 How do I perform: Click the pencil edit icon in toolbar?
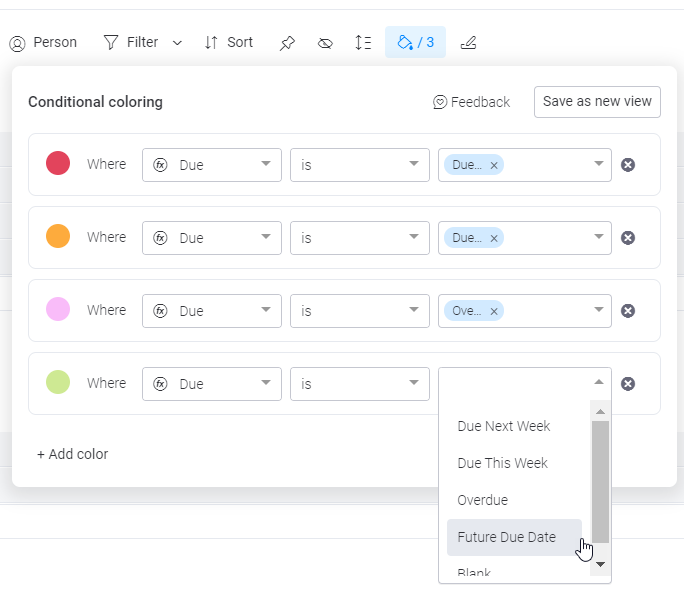[468, 43]
